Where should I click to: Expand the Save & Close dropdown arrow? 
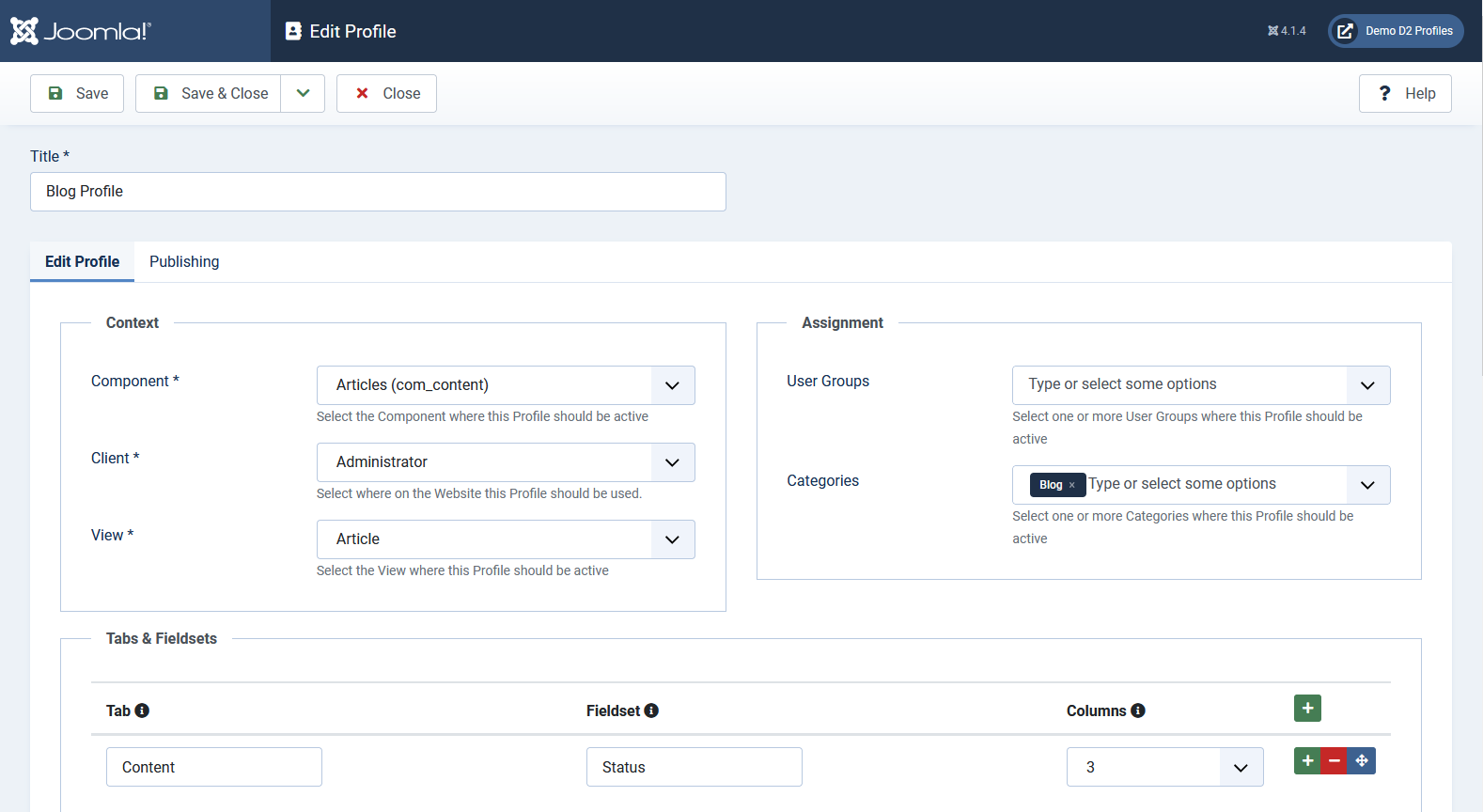point(303,93)
